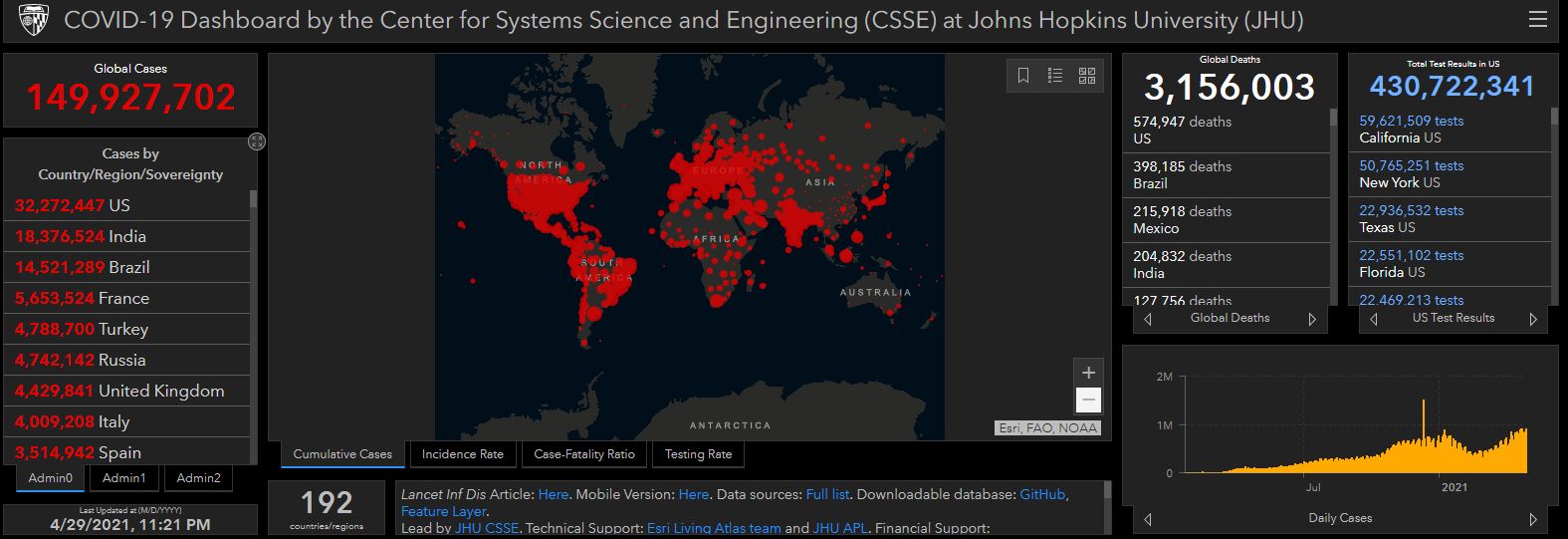Select the Admin1 tab
The height and width of the screenshot is (539, 1568).
click(123, 478)
